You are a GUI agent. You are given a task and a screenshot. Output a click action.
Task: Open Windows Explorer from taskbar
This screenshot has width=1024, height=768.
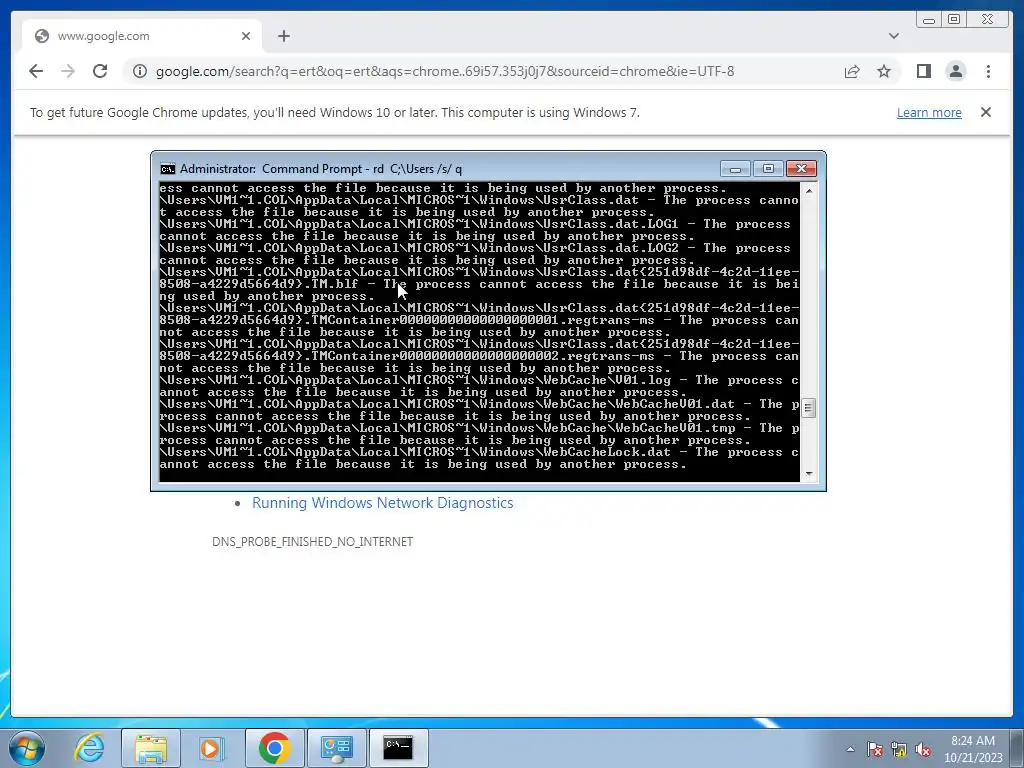pos(151,748)
